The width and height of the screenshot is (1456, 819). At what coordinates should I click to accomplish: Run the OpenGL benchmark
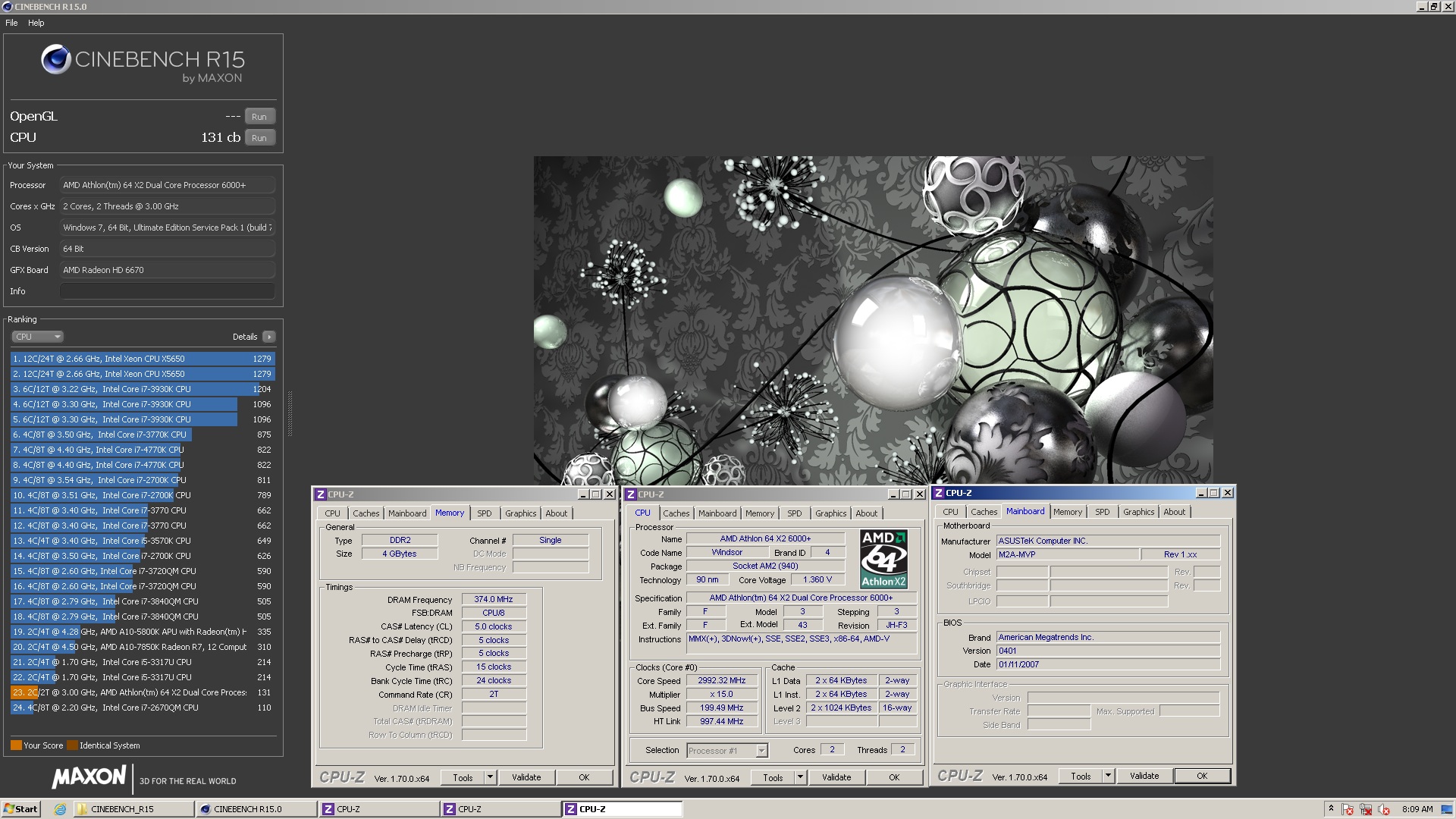click(259, 117)
